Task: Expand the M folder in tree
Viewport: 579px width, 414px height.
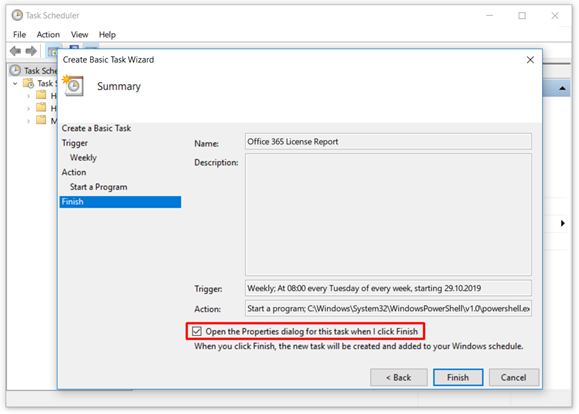Action: 28,121
